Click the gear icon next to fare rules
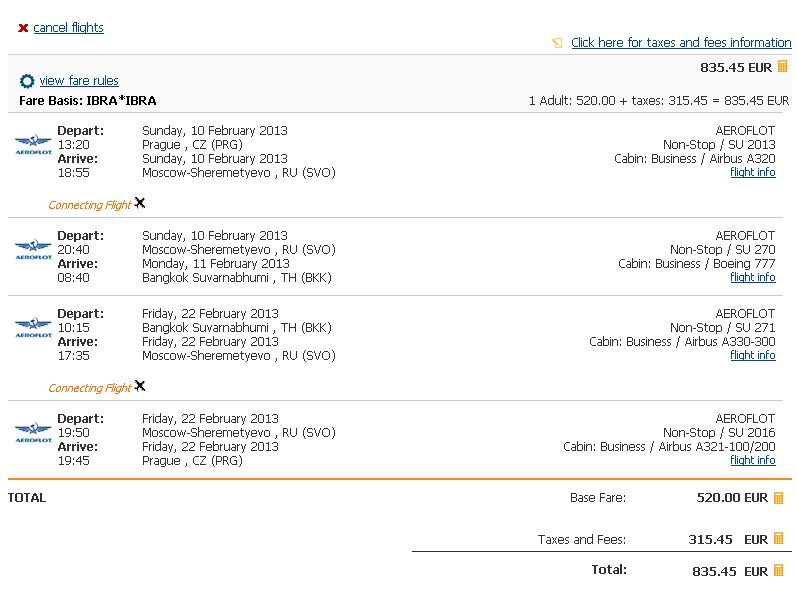The height and width of the screenshot is (591, 797). click(27, 81)
